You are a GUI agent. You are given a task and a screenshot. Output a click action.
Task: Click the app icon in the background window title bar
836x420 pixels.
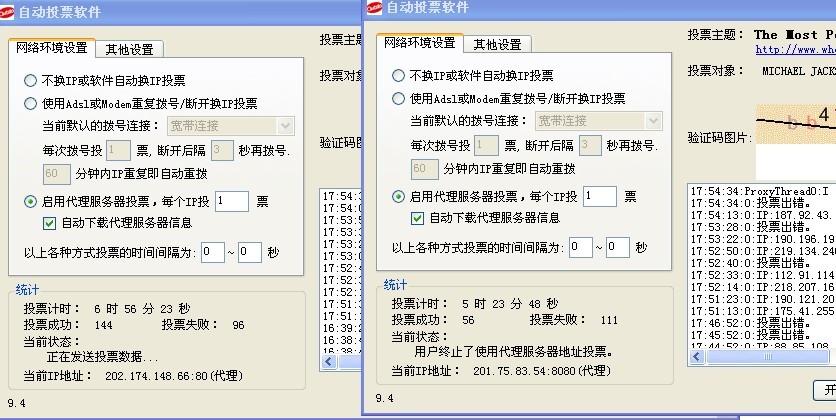(8, 12)
